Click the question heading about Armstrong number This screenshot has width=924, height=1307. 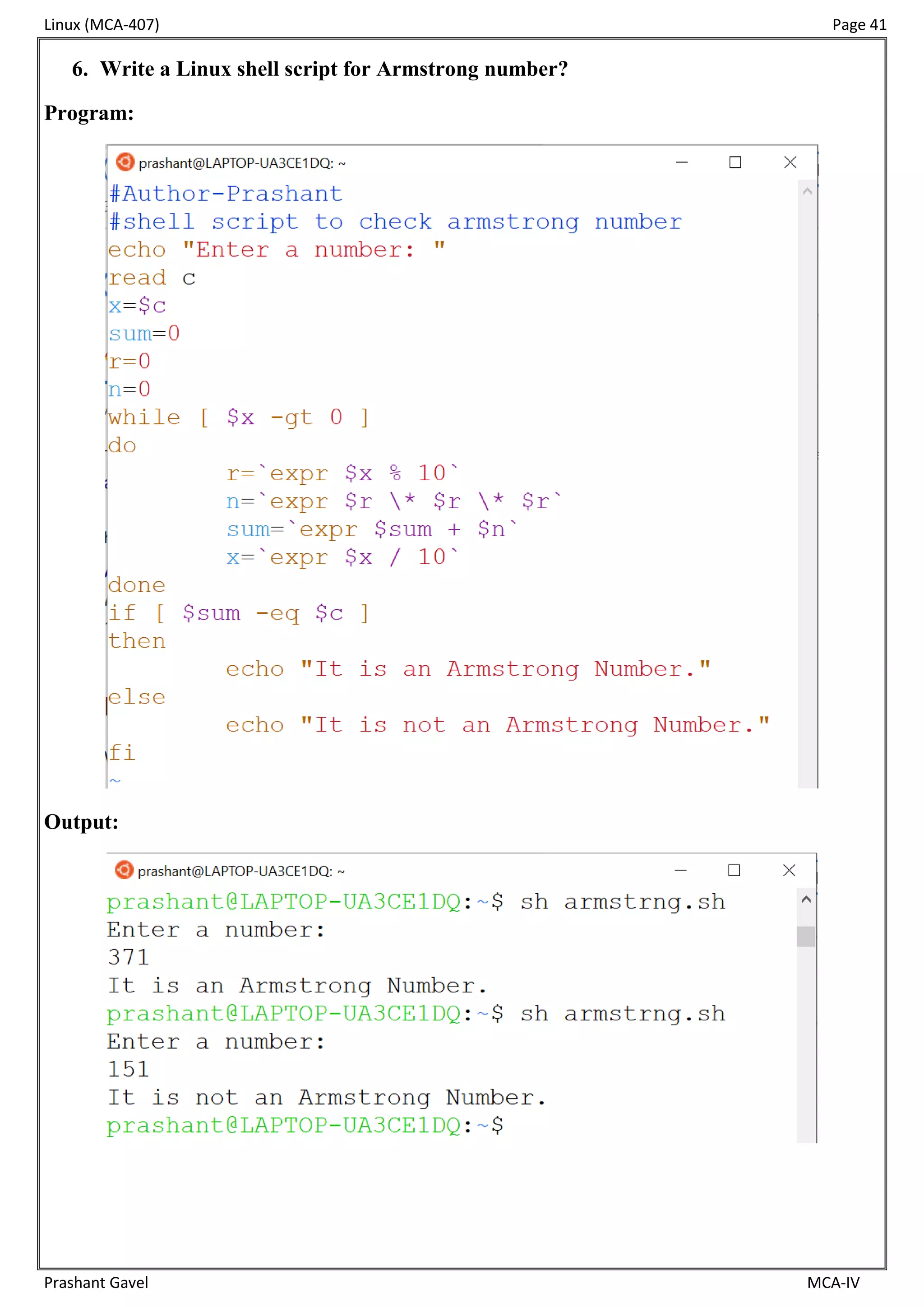pos(320,69)
